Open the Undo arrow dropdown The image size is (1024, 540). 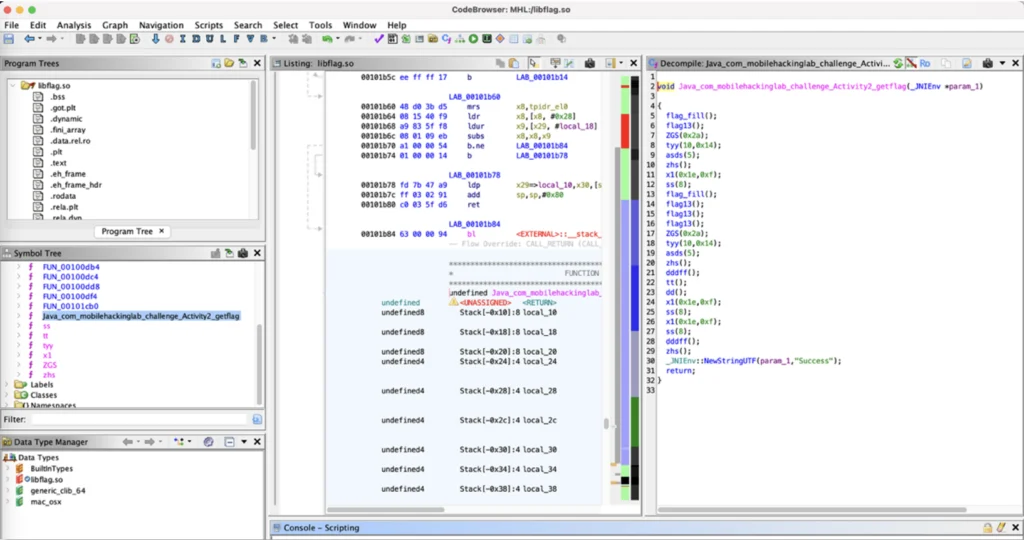337,39
